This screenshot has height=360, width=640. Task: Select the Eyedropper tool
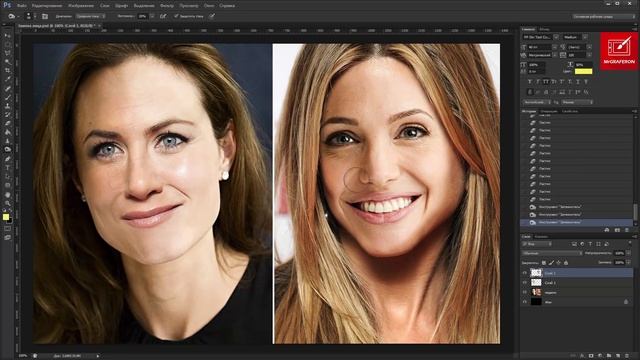(7, 79)
